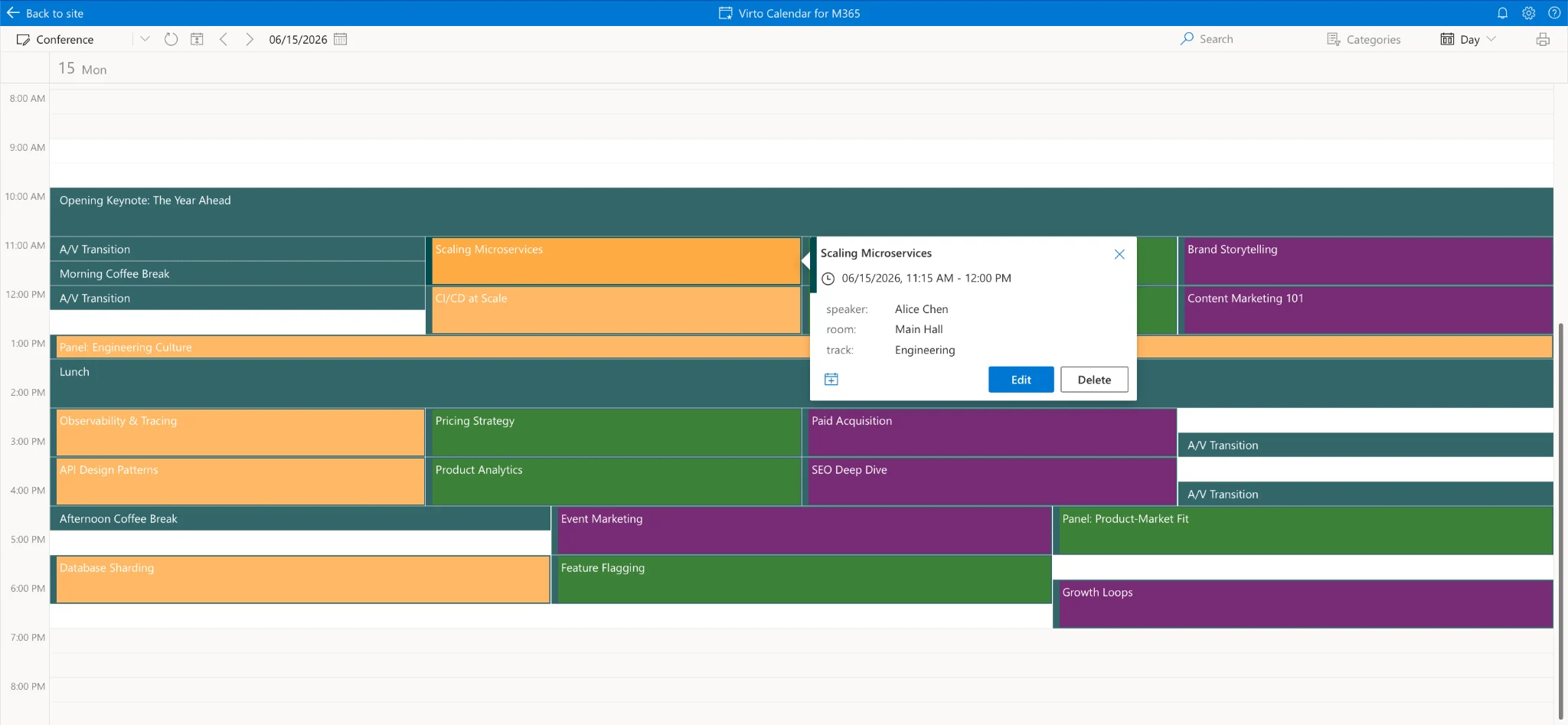1568x725 pixels.
Task: Click the add-to-calendar icon in the popup
Action: [831, 379]
